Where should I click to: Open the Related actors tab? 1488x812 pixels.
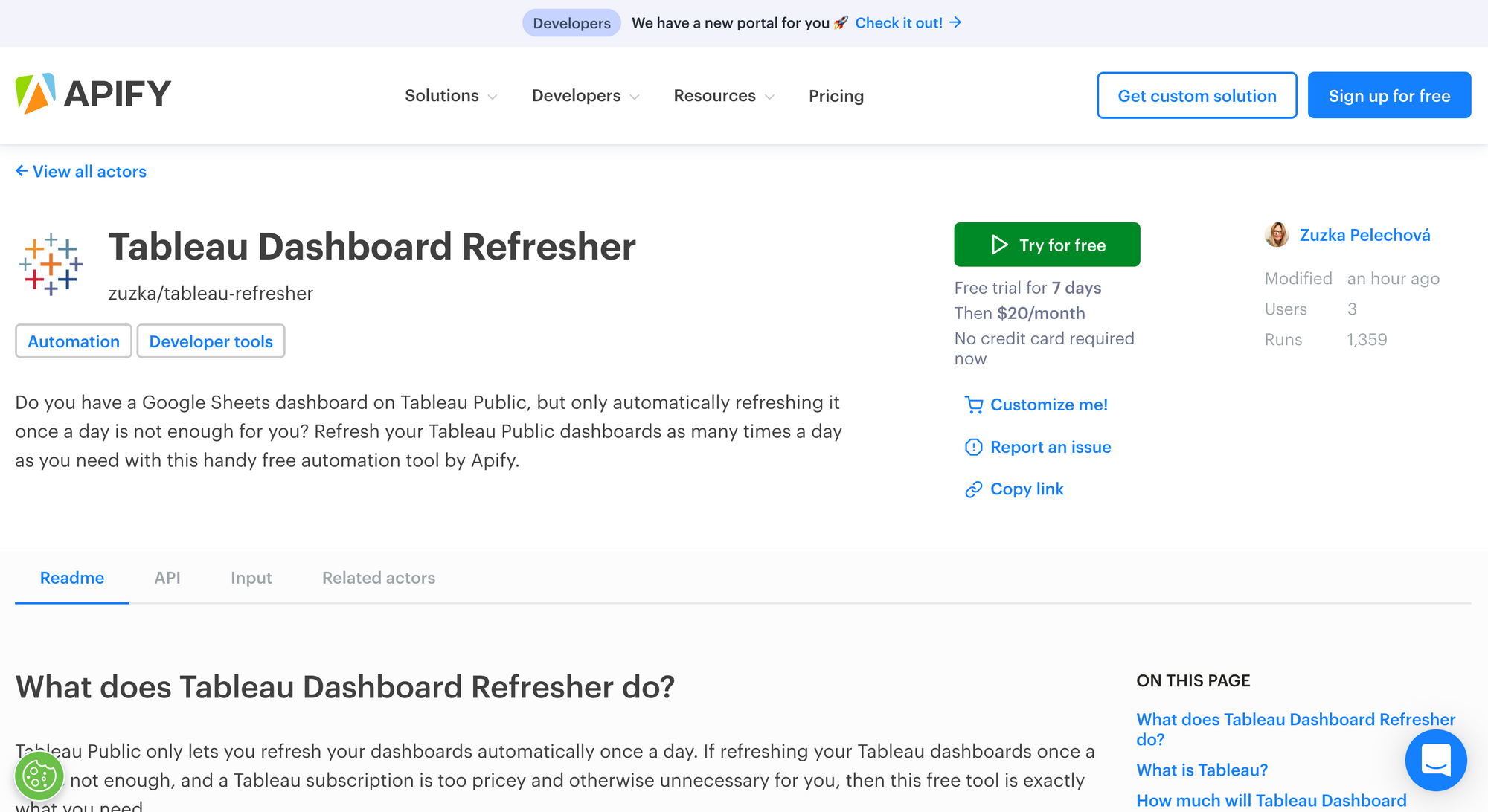point(379,578)
